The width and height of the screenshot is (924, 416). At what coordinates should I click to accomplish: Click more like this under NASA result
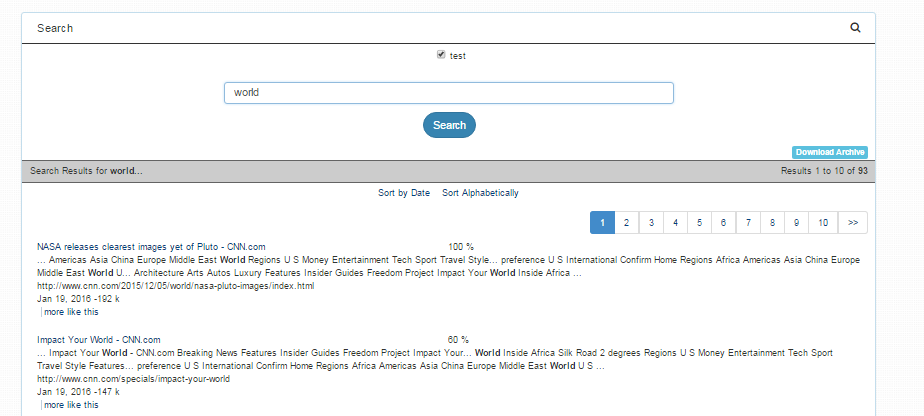click(71, 312)
